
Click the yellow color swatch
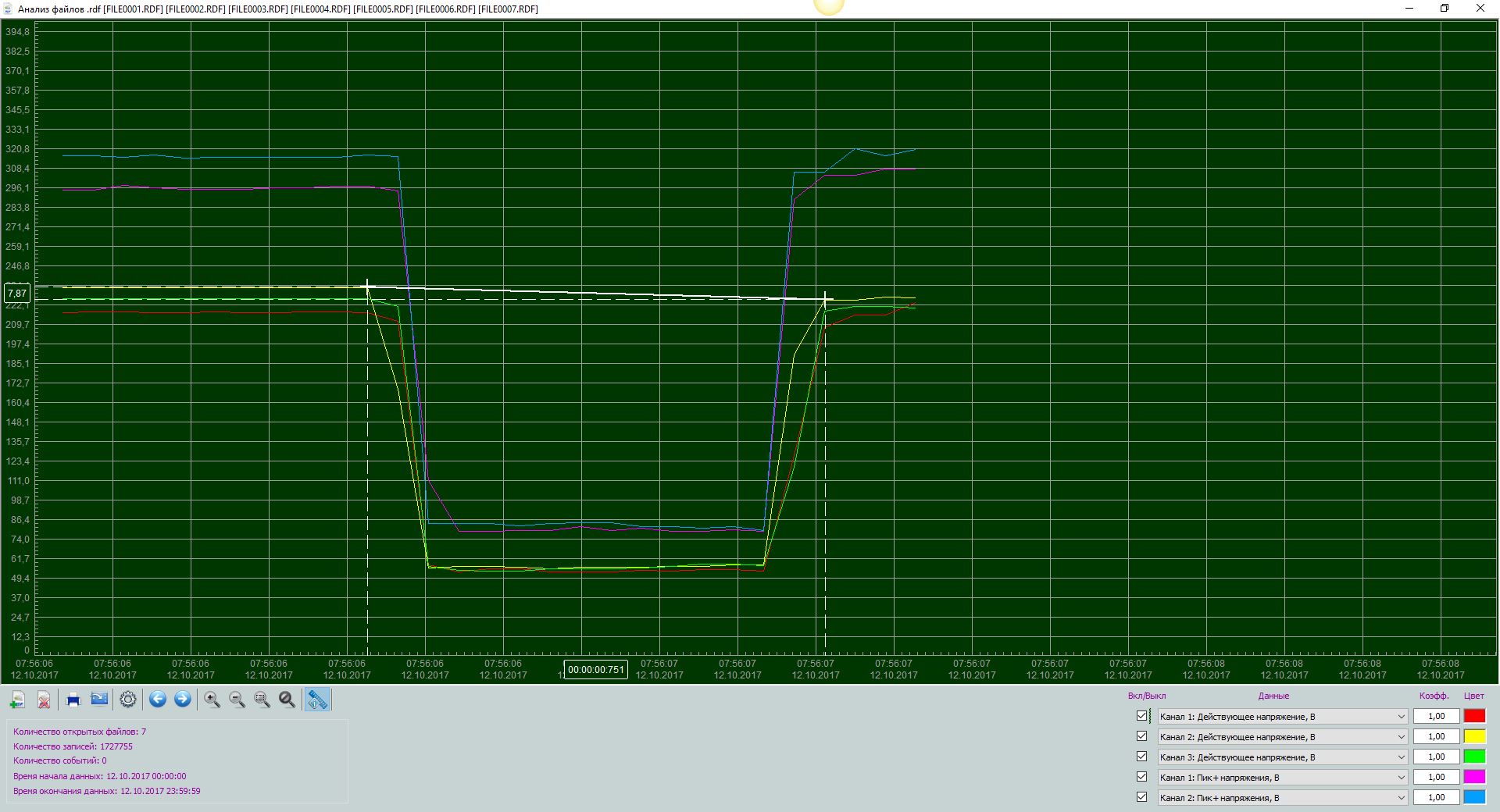pos(1474,736)
